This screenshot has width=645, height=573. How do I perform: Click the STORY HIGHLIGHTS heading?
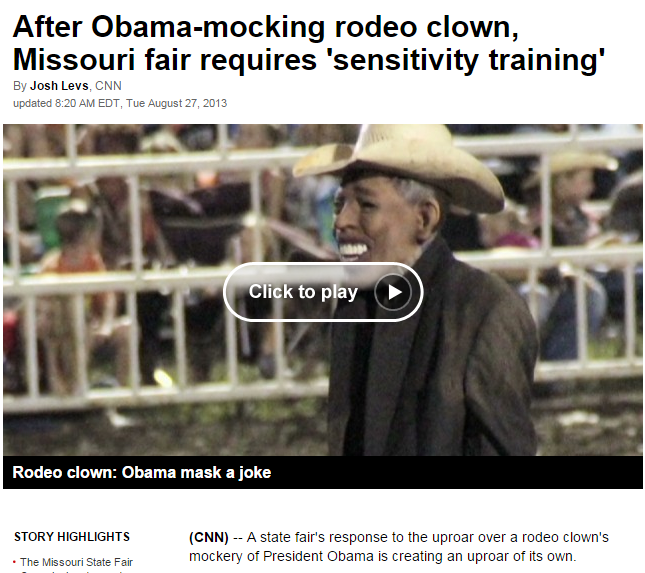pos(72,537)
